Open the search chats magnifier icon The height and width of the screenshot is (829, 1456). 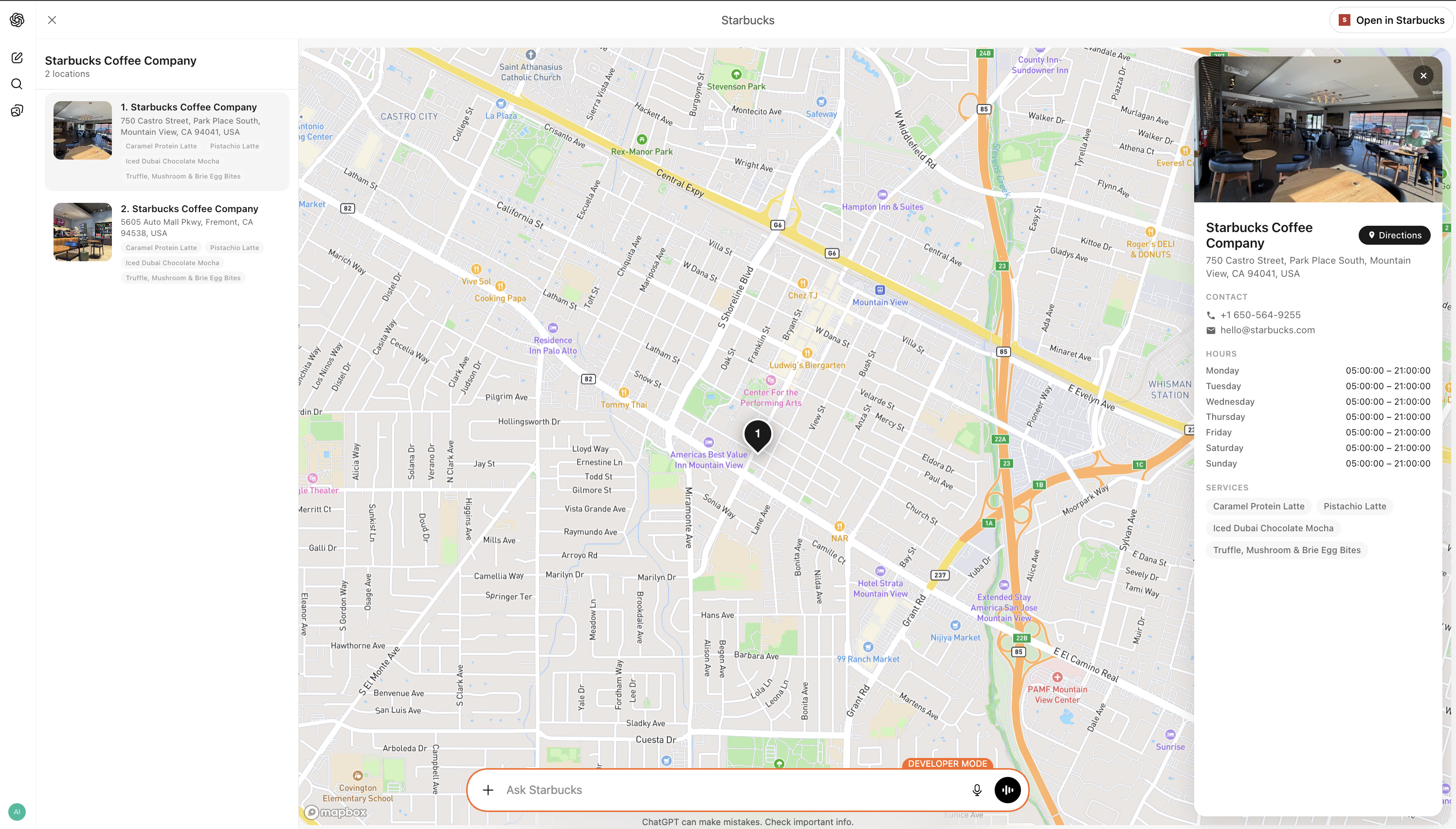(17, 84)
